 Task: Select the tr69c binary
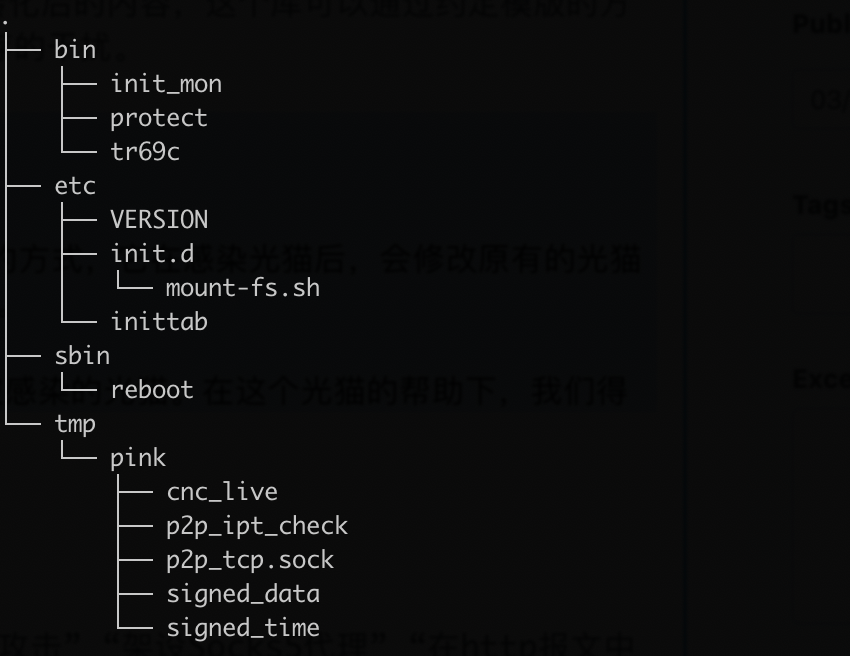pyautogui.click(x=145, y=152)
